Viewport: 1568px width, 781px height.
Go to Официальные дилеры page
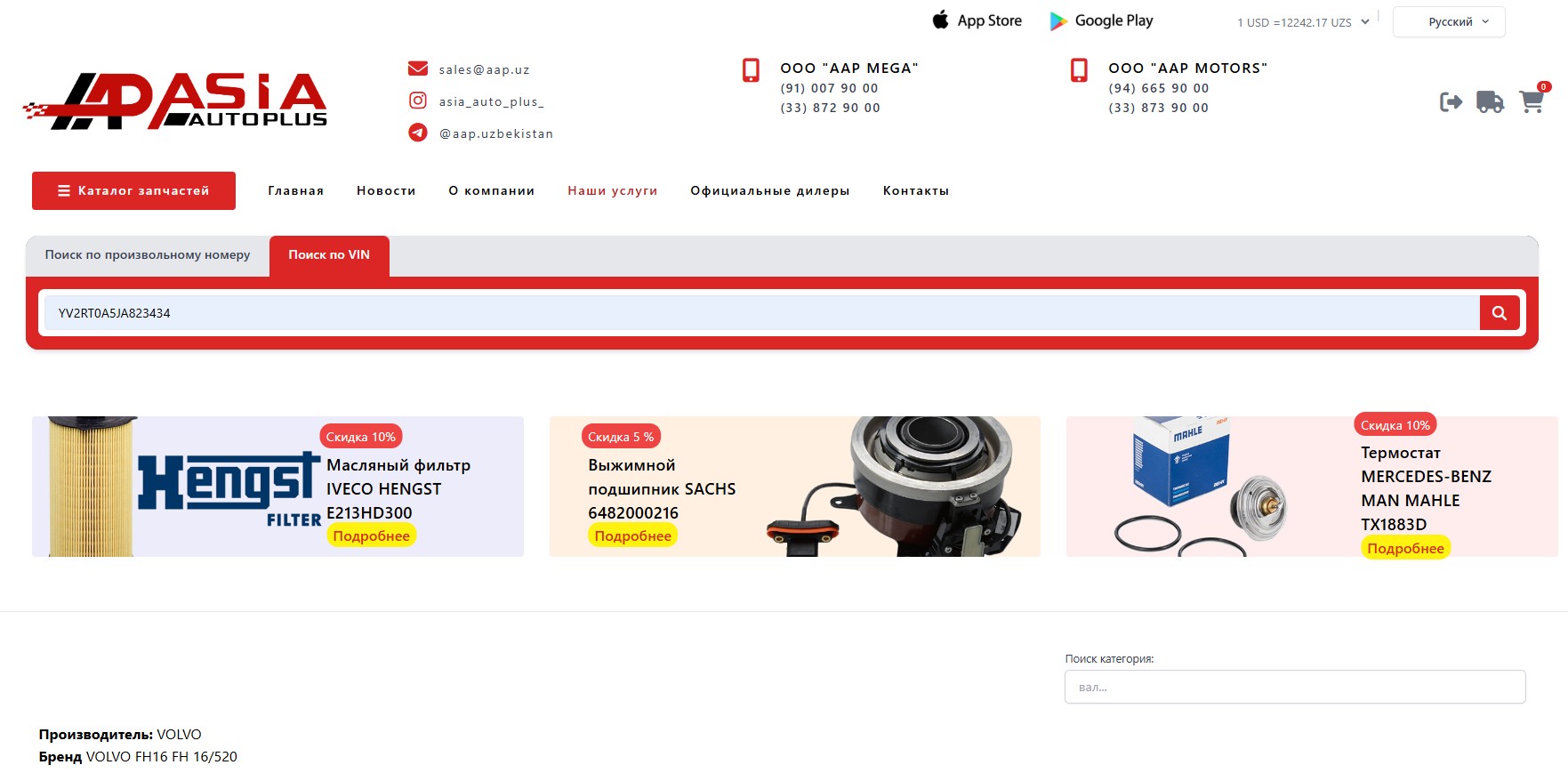point(769,190)
